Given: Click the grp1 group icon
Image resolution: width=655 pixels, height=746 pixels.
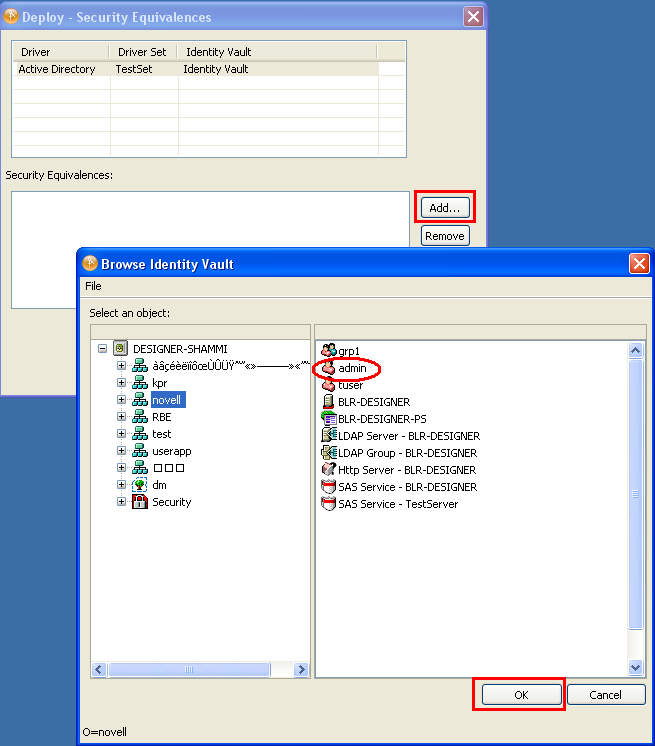Looking at the screenshot, I should 329,351.
